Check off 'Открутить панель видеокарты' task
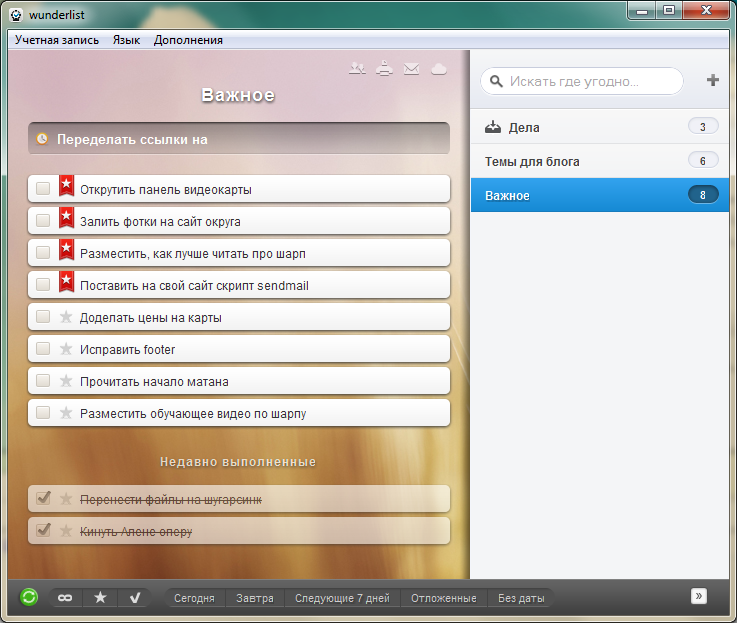 tap(43, 189)
